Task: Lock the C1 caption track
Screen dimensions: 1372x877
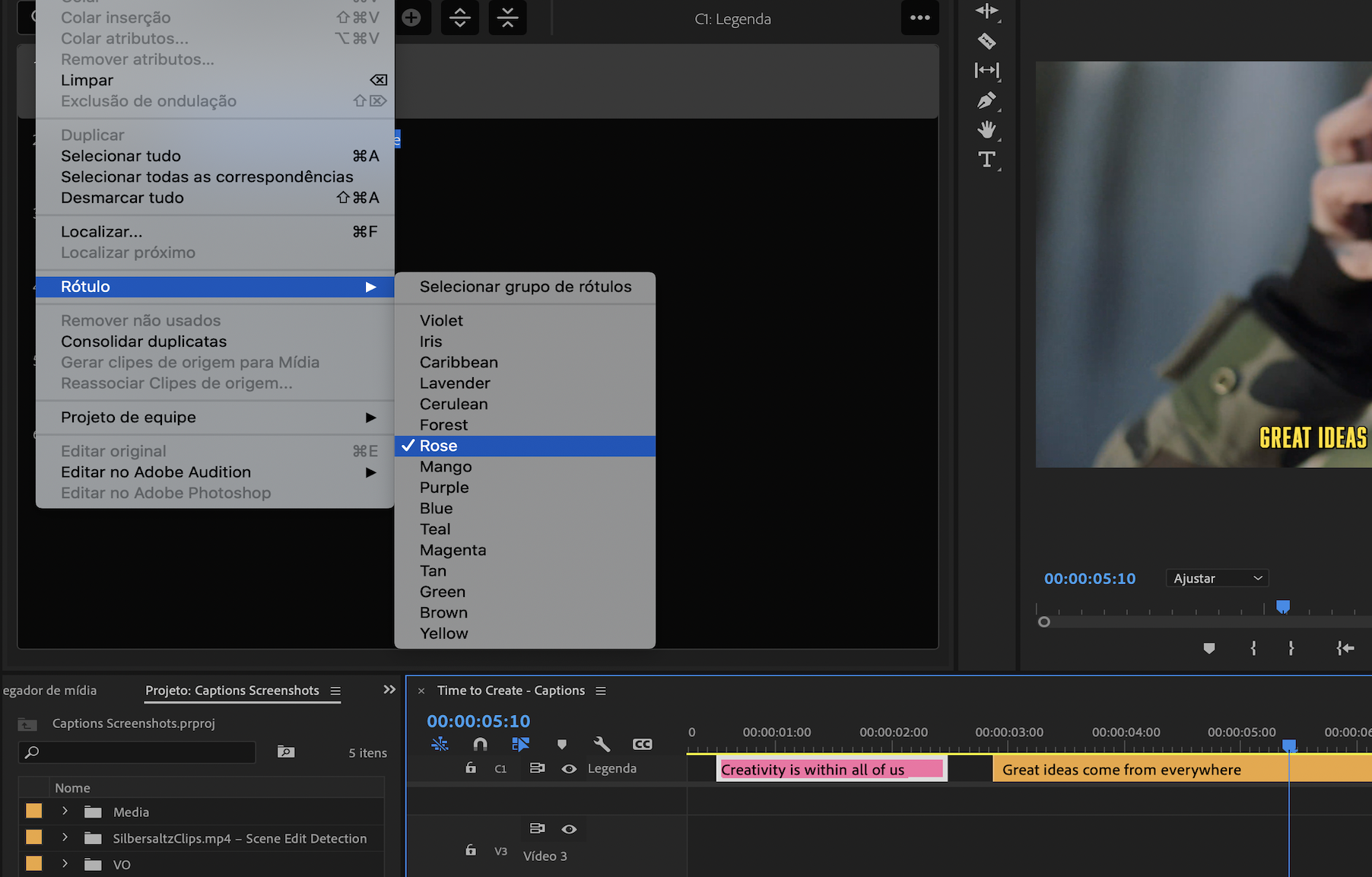Action: 471,768
